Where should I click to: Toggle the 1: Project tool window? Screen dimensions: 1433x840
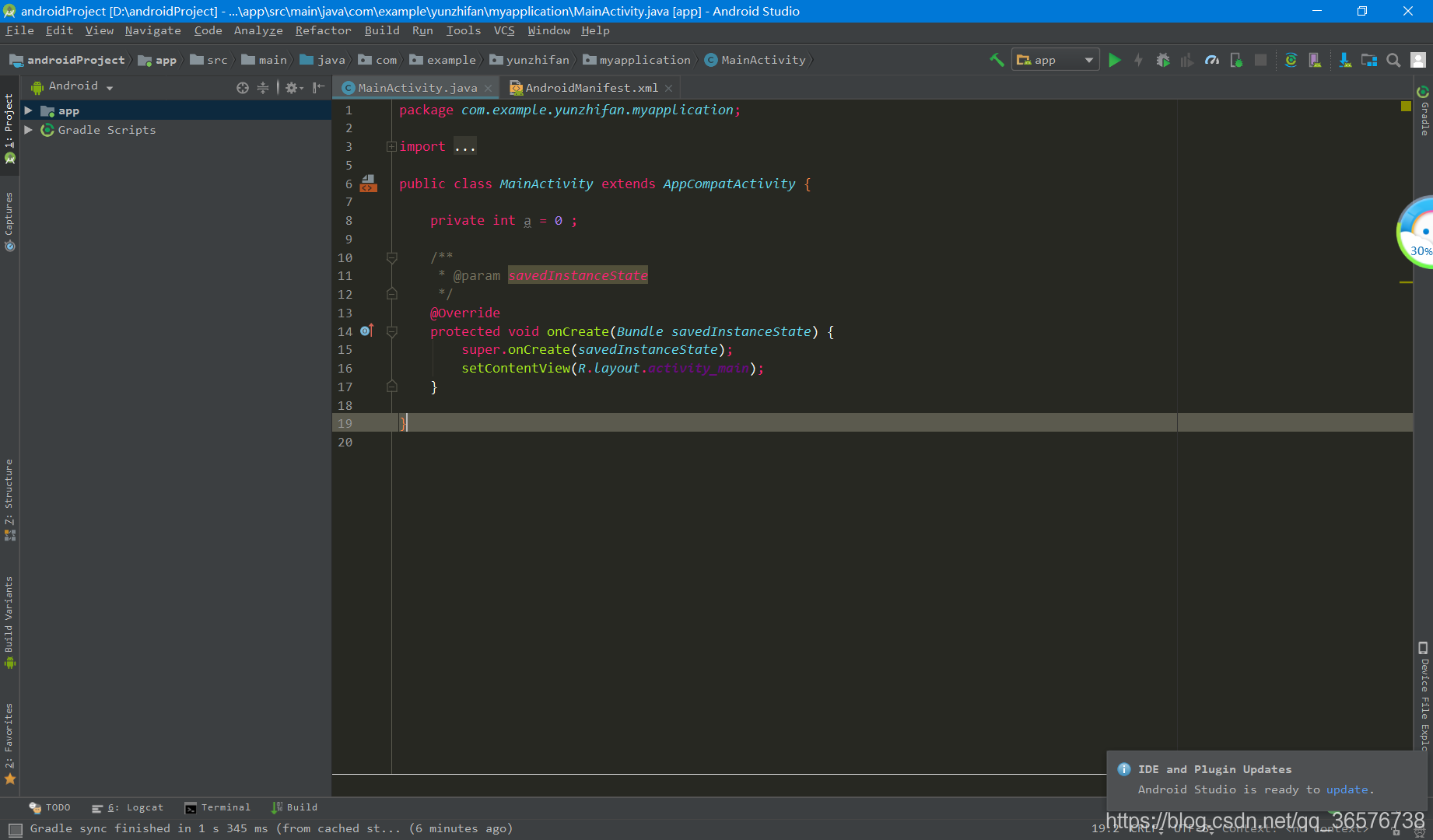click(9, 128)
